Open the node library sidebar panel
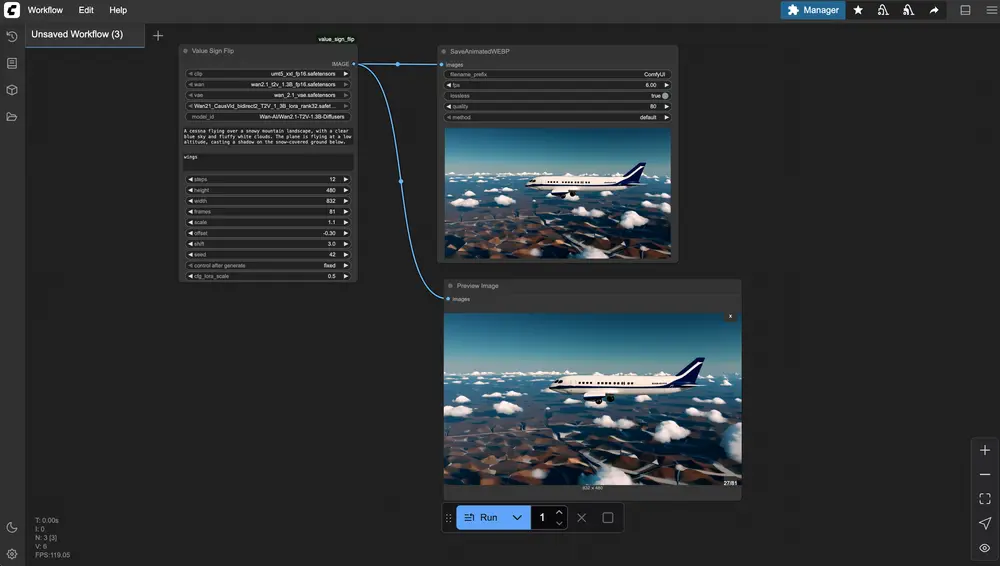The width and height of the screenshot is (1000, 566). pyautogui.click(x=12, y=63)
